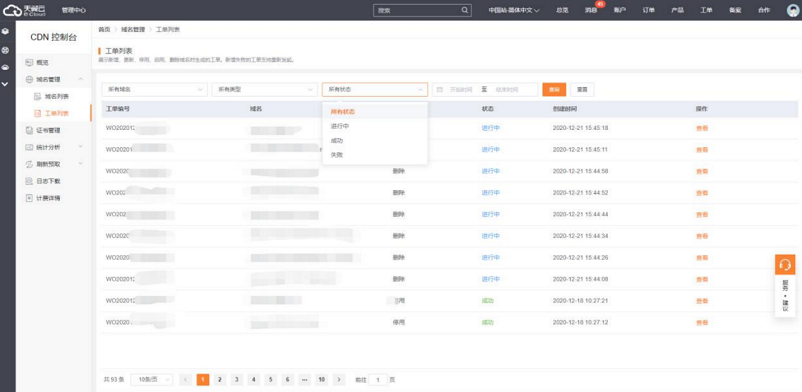Viewport: 802px width, 392px height.
Task: Click the 域名列表 list icon
Action: pos(37,96)
